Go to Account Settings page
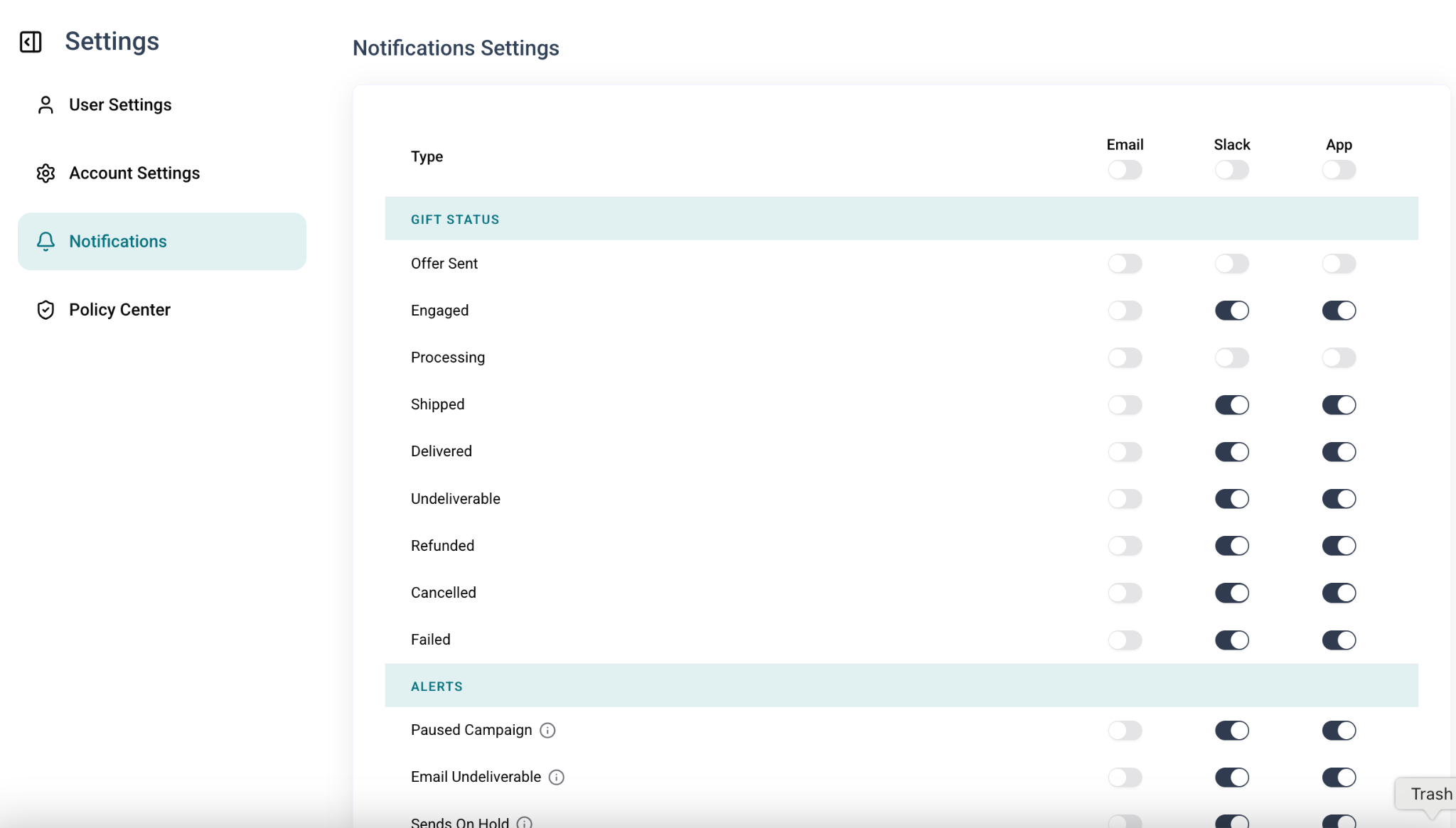The height and width of the screenshot is (828, 1456). point(134,173)
